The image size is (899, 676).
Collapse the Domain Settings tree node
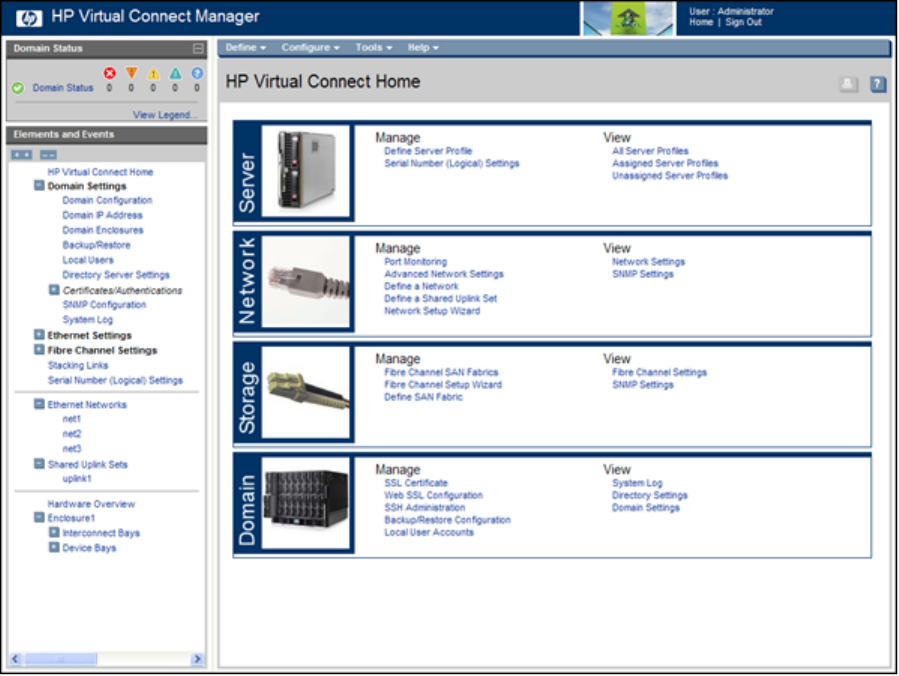39,186
